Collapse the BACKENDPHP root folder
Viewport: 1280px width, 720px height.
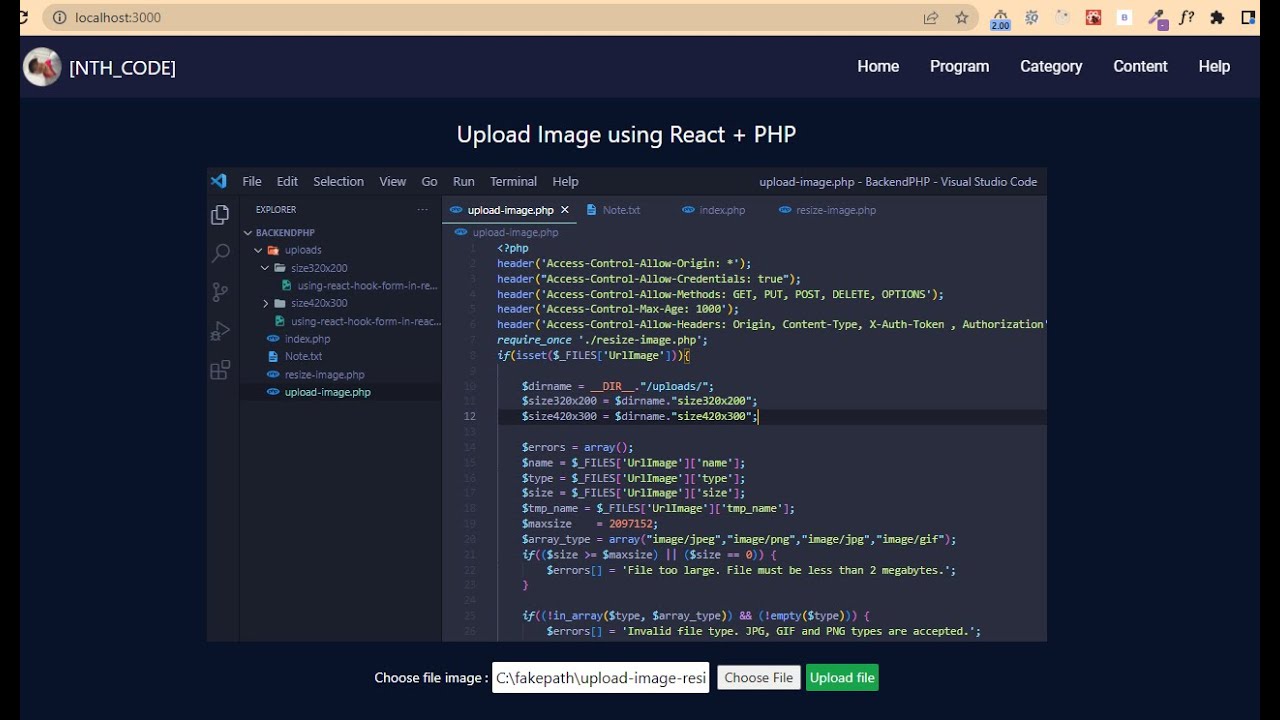click(x=248, y=233)
